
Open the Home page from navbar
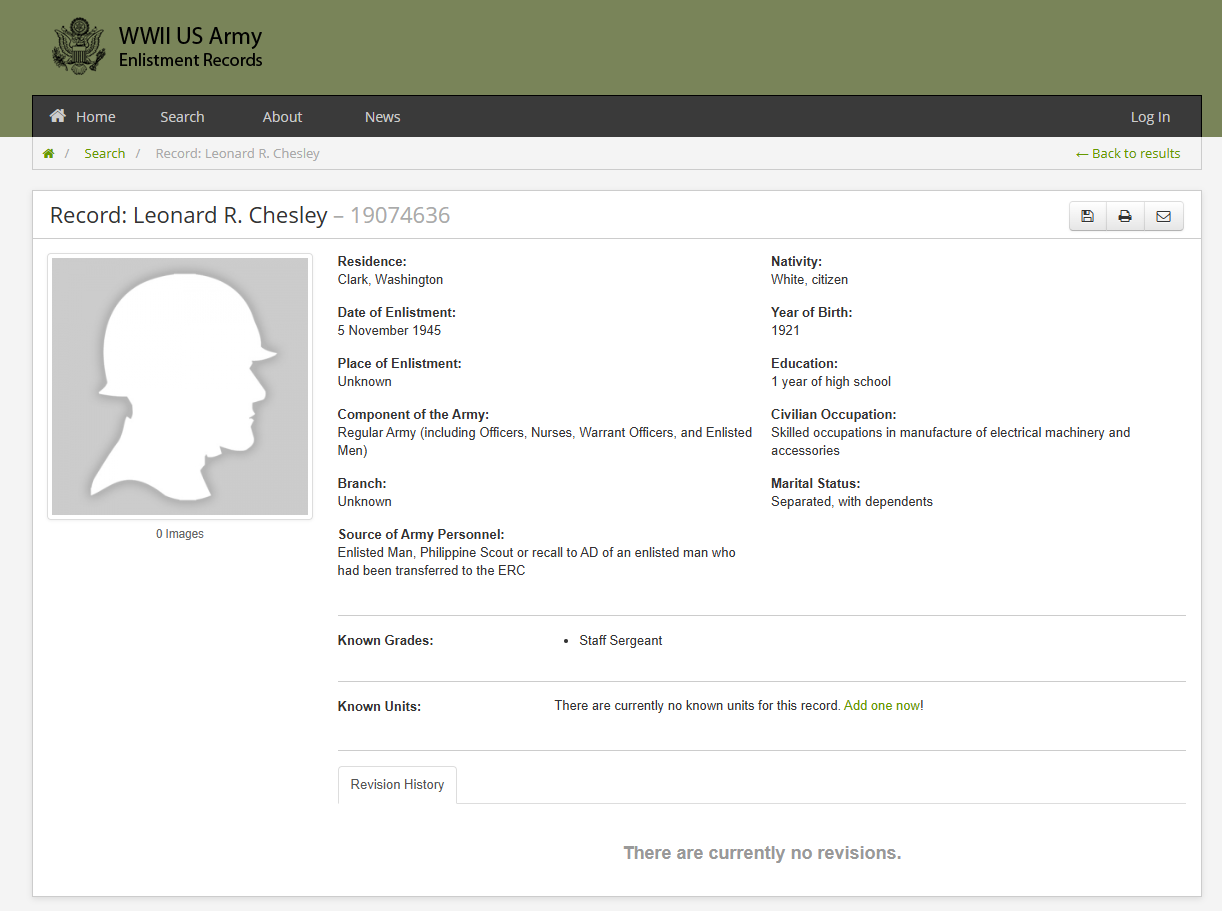click(x=83, y=117)
